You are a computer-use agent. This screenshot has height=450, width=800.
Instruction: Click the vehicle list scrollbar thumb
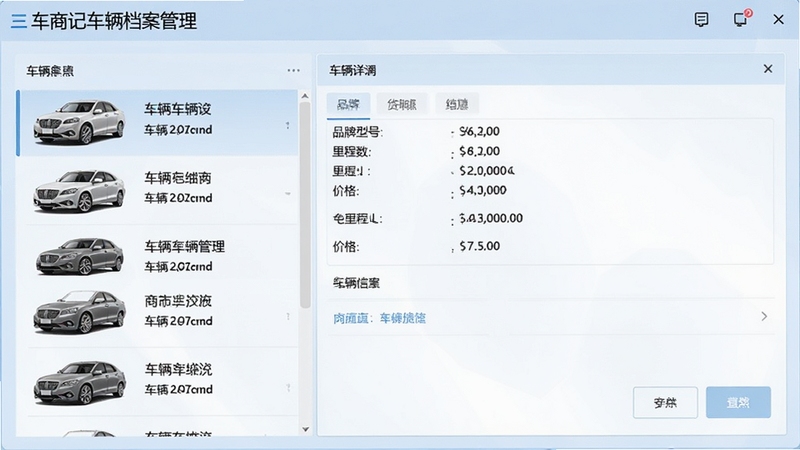pos(305,205)
